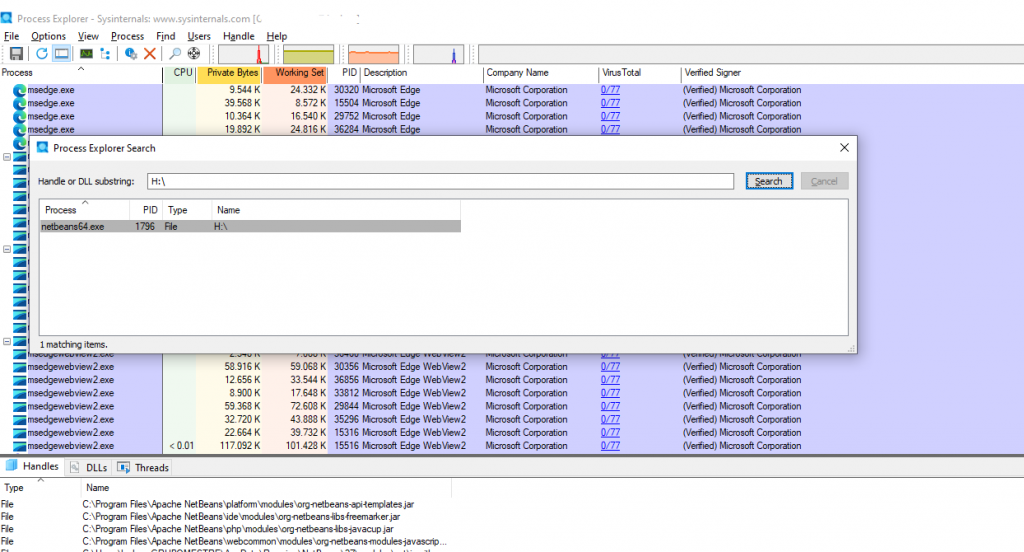Open process Properties toolbar icon
Screen dimensions: 1024x552
pos(131,54)
